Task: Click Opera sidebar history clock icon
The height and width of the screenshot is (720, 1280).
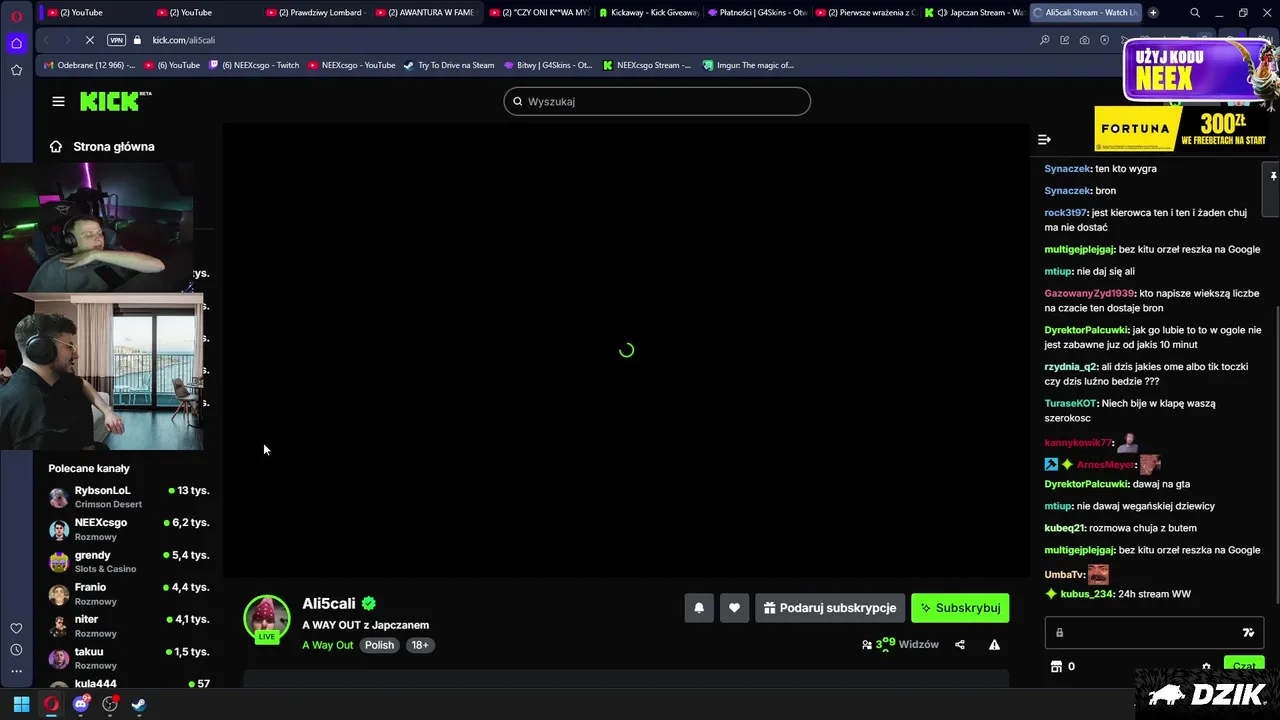Action: click(16, 650)
